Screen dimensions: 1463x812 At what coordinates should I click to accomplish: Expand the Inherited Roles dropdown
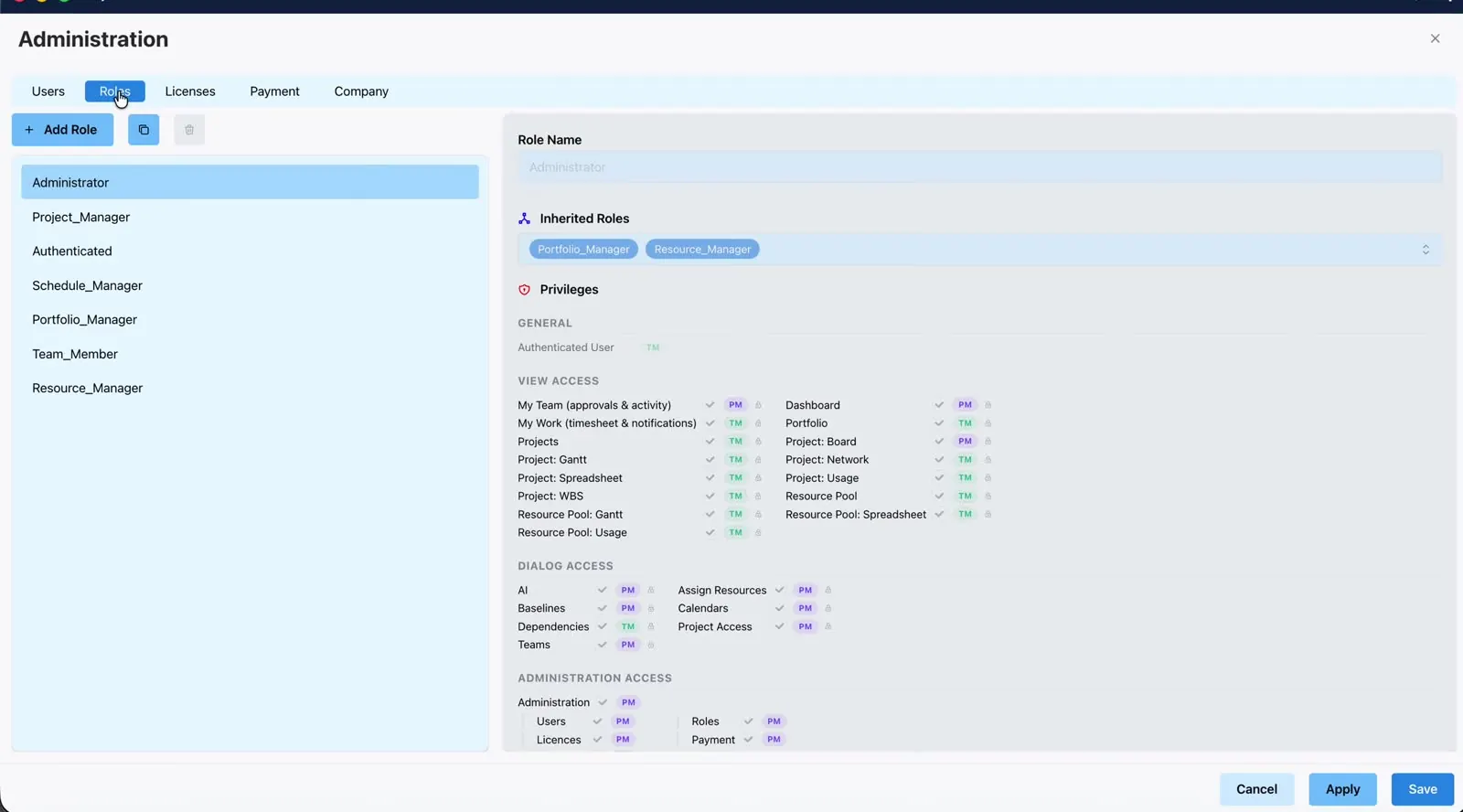(1426, 250)
